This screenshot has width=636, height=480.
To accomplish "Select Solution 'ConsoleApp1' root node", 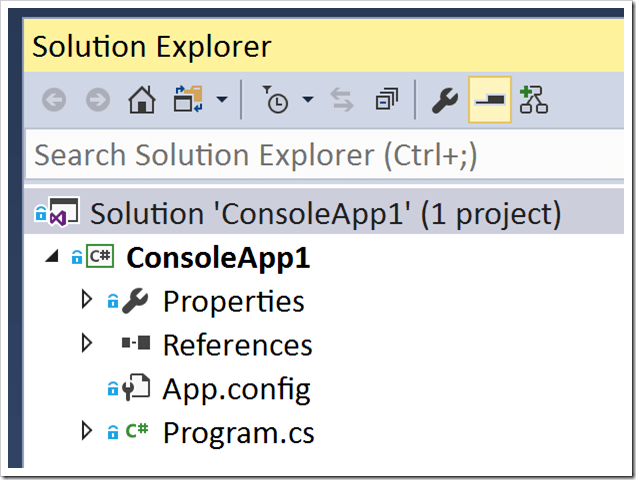I will click(324, 213).
